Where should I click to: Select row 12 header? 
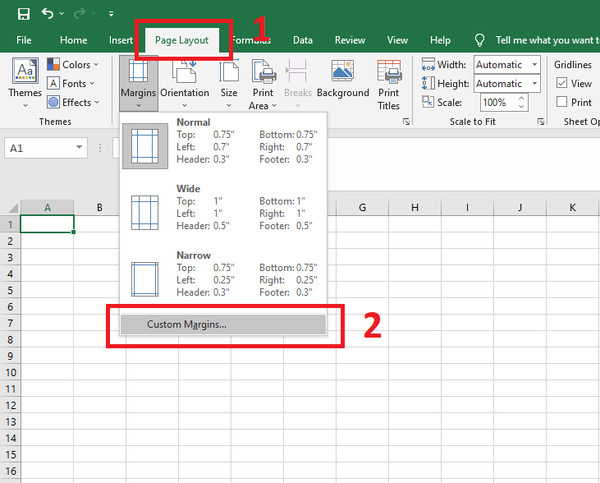point(10,405)
